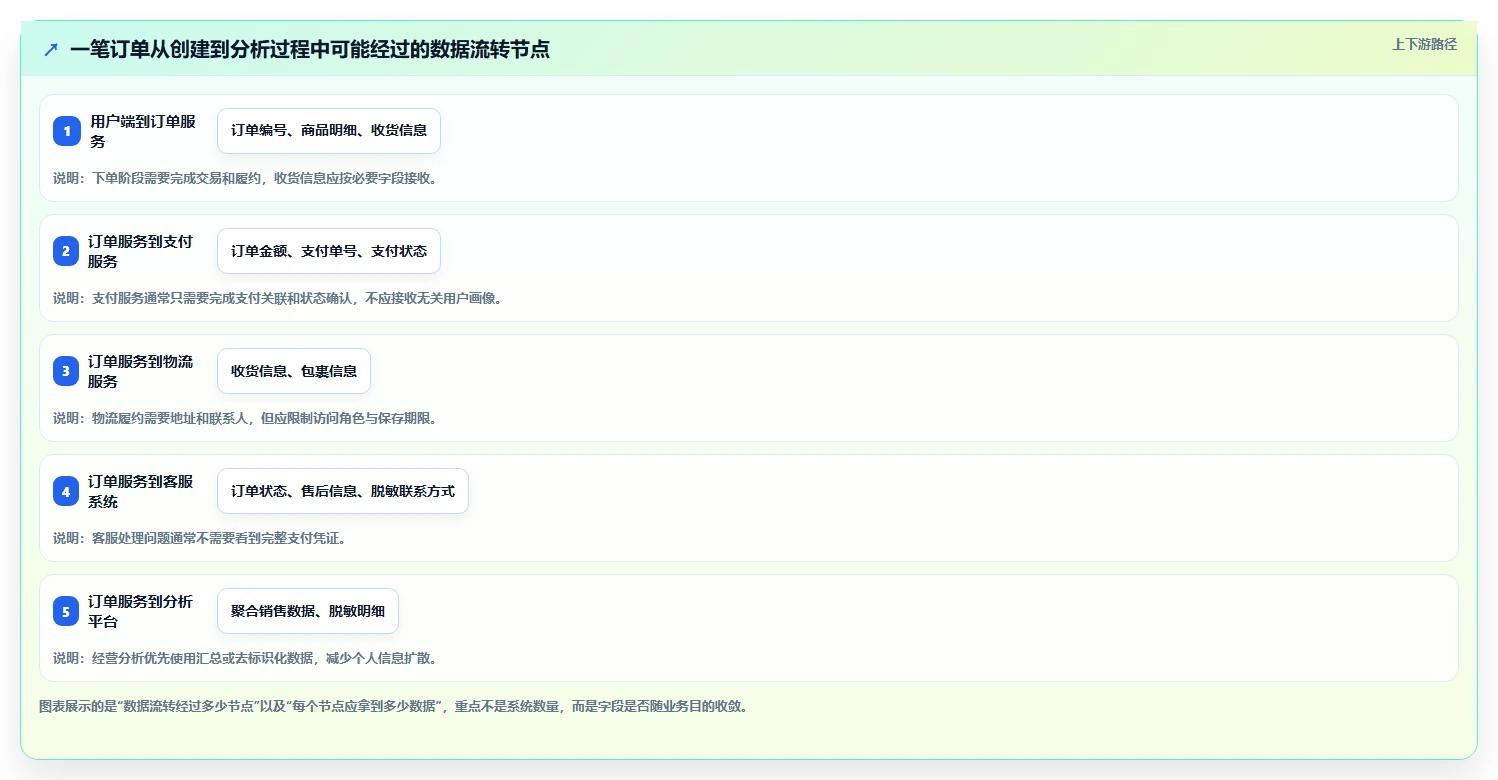Click the node label 用户端到订单服务
The height and width of the screenshot is (780, 1498).
[144, 131]
